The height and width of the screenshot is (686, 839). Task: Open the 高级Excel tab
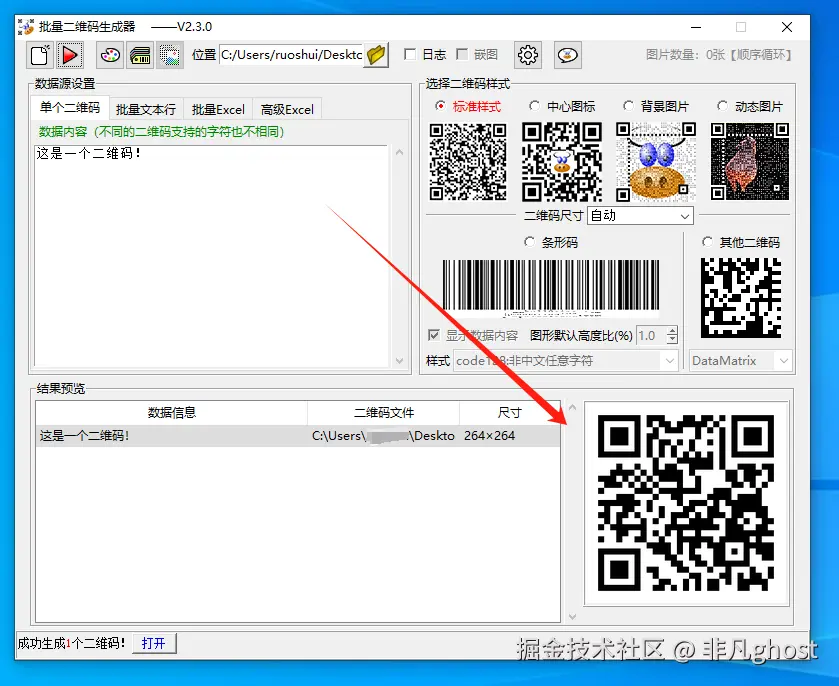pyautogui.click(x=287, y=109)
